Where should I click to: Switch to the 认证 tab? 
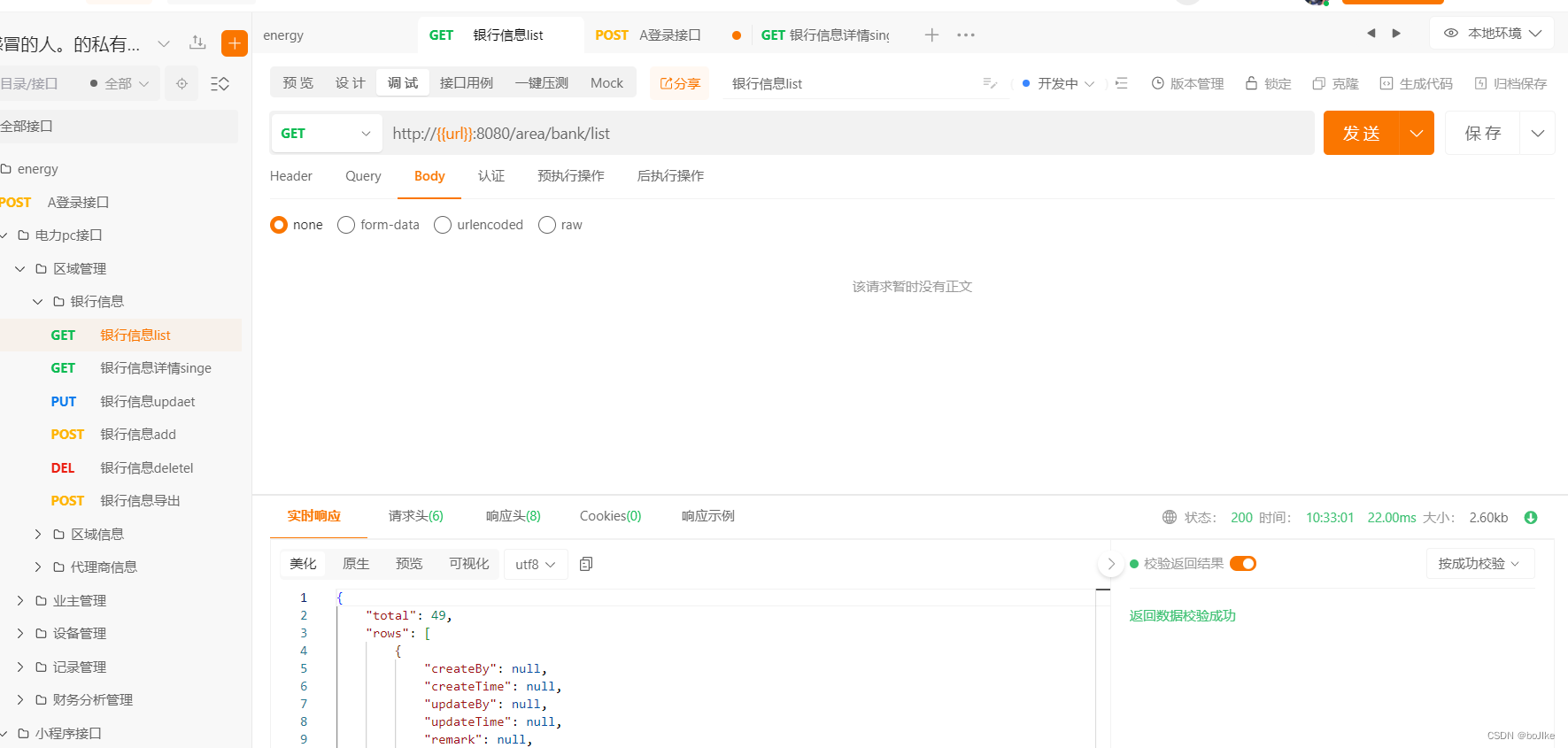click(491, 176)
